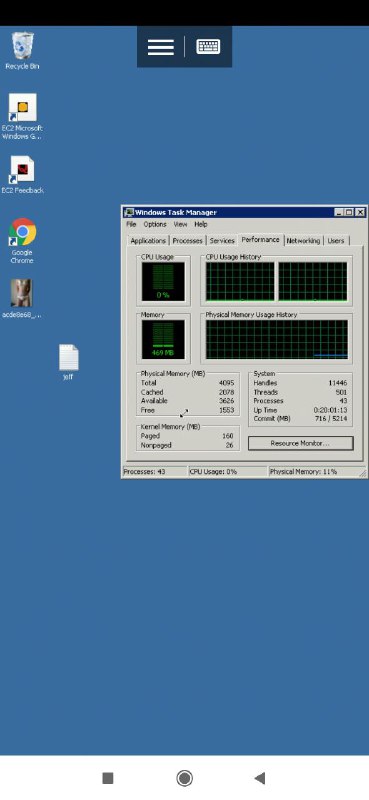Open the File menu in Task Manager

point(131,224)
